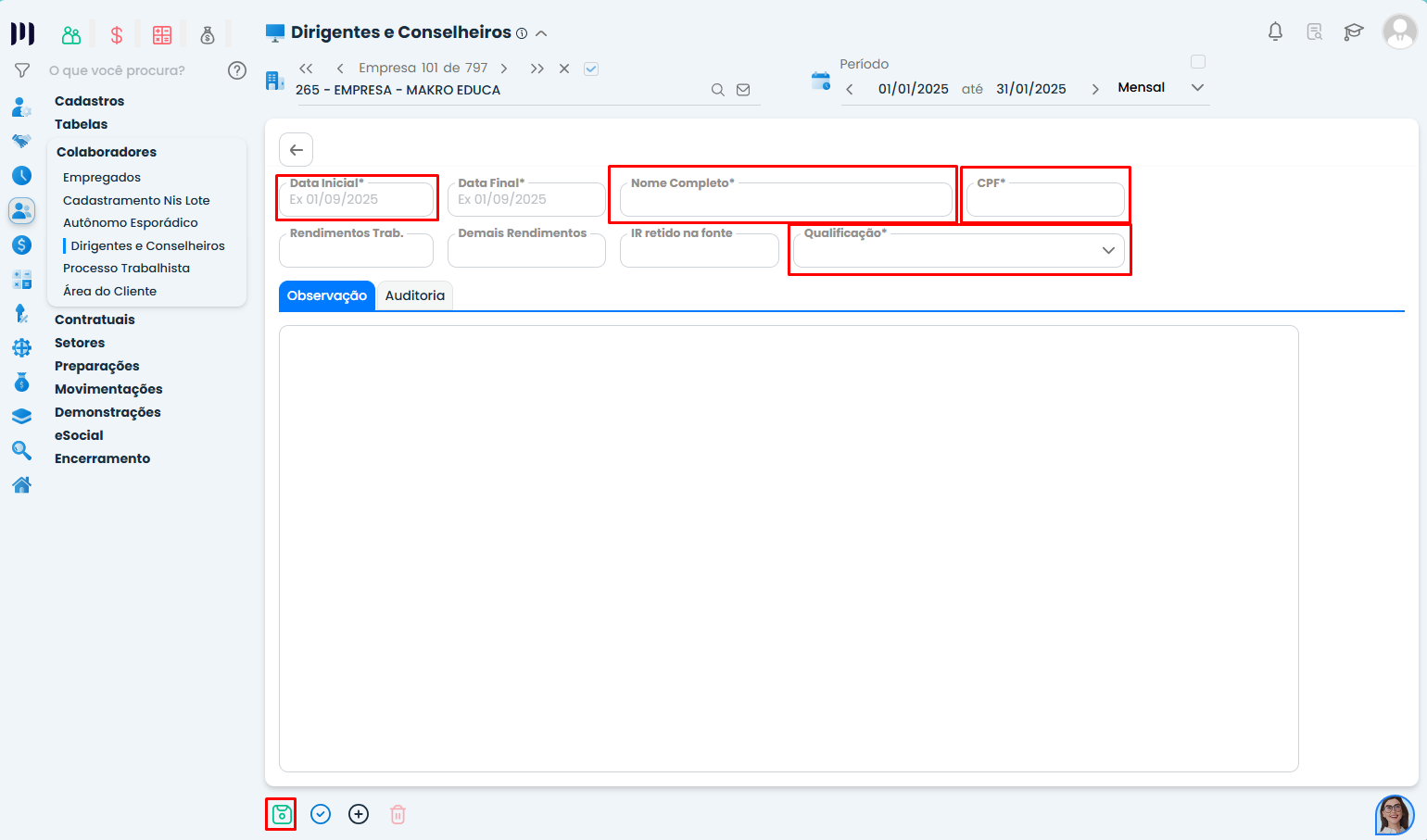This screenshot has width=1427, height=840.
Task: Click the add new record plus icon
Action: [359, 814]
